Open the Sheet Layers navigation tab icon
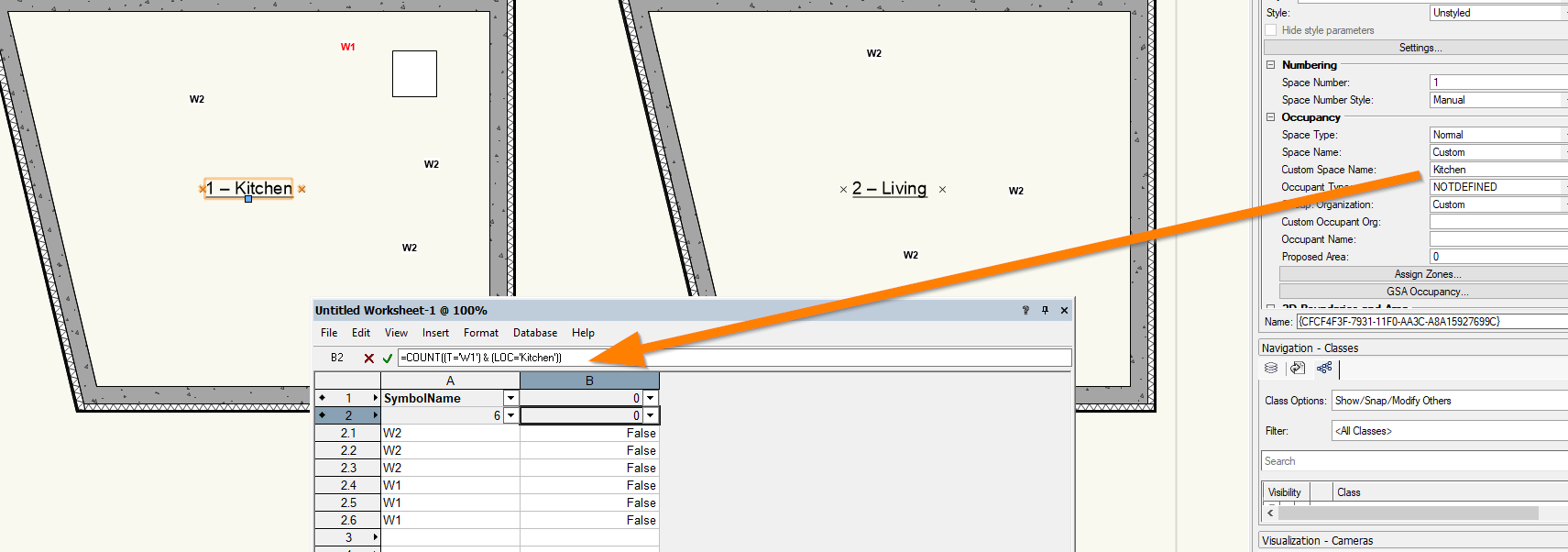 click(1298, 368)
